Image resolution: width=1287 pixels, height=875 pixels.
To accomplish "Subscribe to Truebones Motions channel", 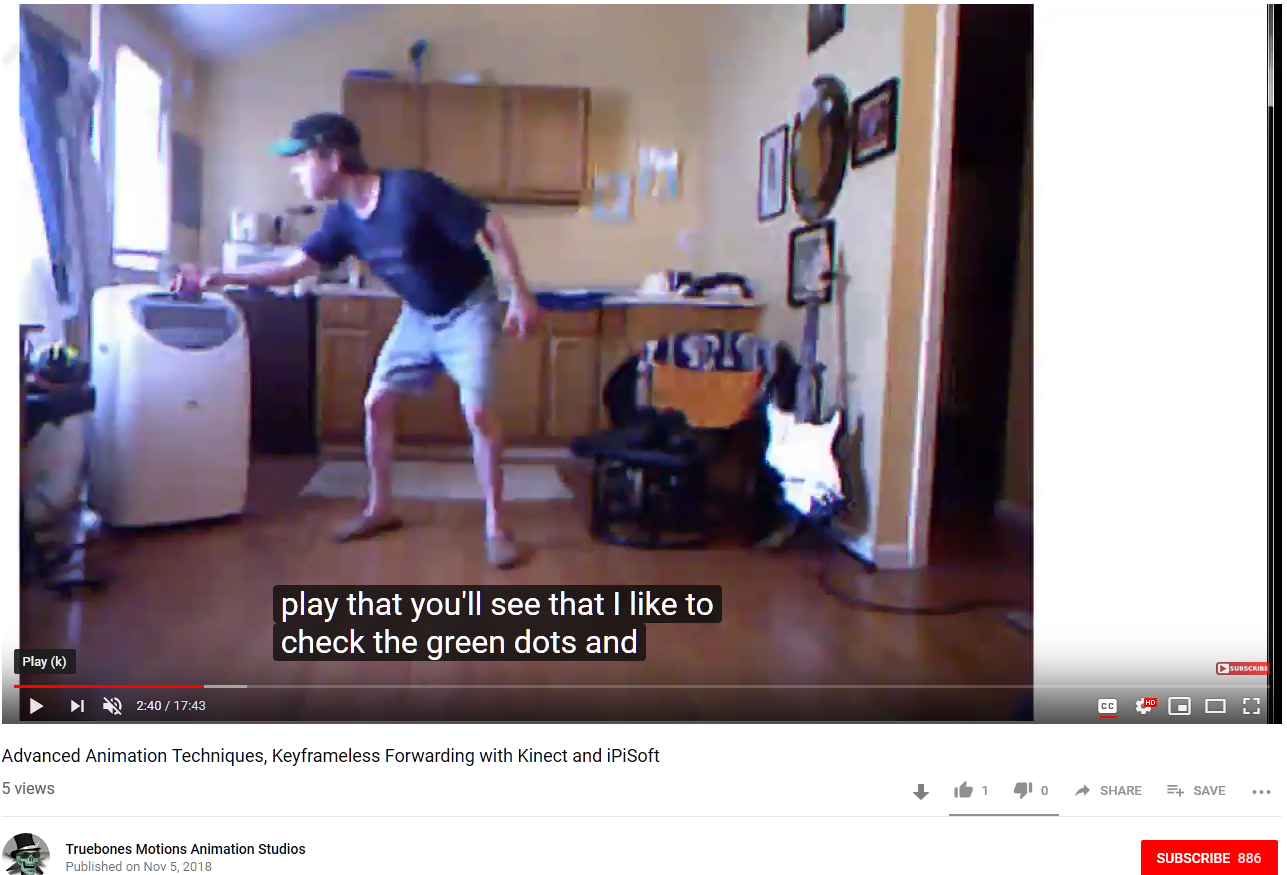I will coord(1208,858).
